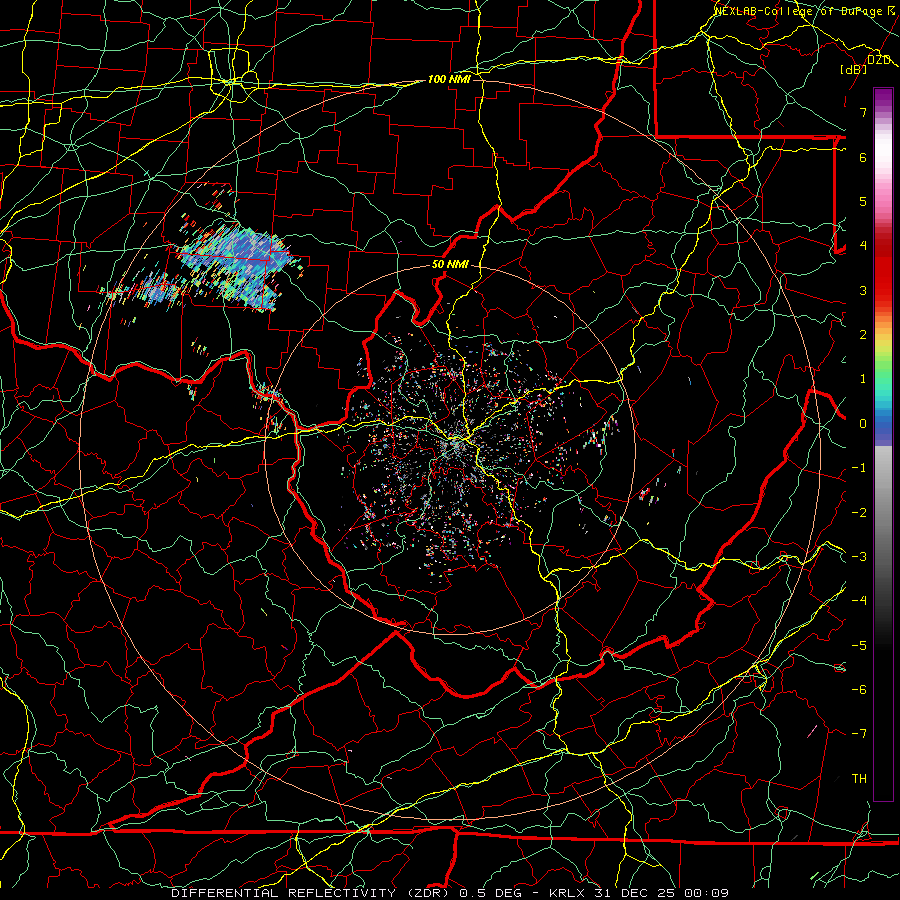The image size is (900, 900).
Task: Click the "TH" label on the color scale
Action: point(859,779)
